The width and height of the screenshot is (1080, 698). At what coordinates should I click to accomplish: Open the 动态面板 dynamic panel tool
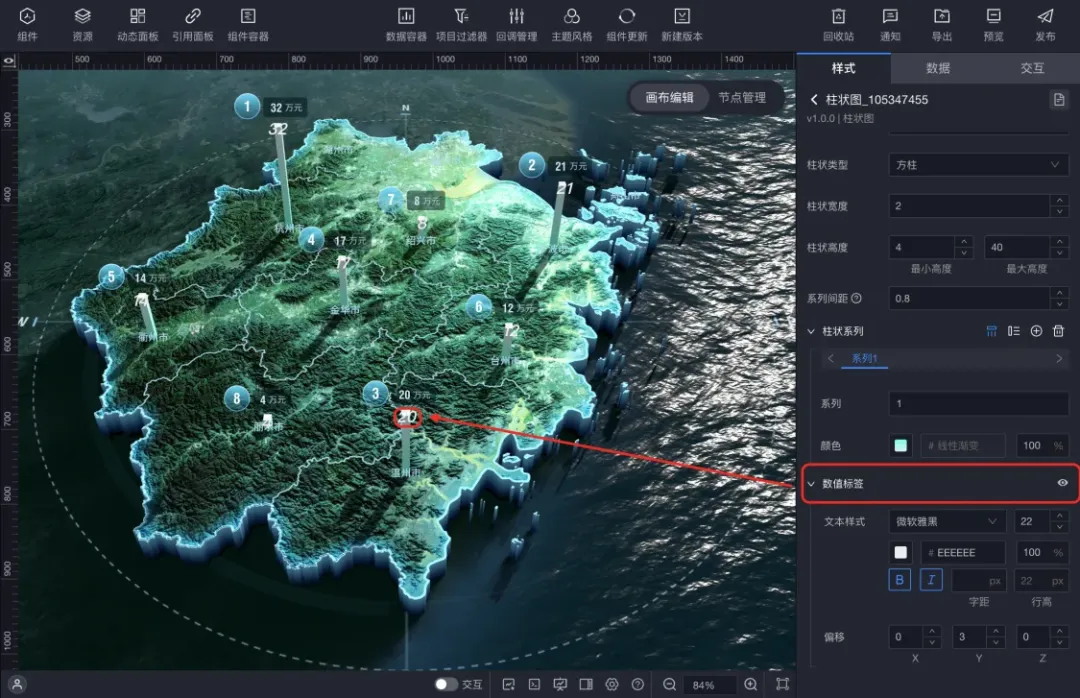click(x=138, y=25)
